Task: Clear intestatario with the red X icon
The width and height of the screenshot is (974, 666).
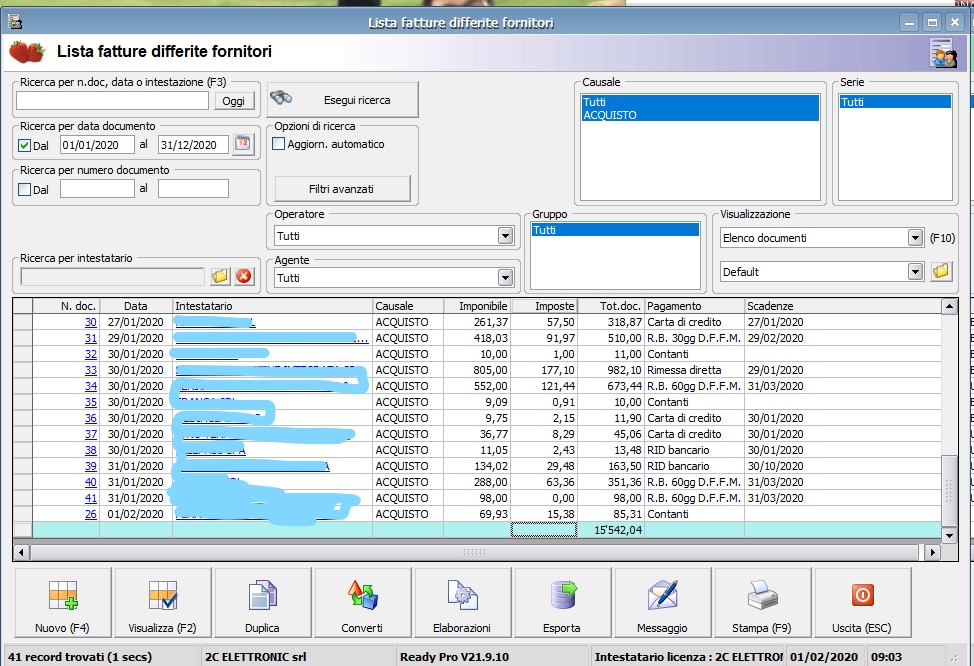Action: [244, 276]
